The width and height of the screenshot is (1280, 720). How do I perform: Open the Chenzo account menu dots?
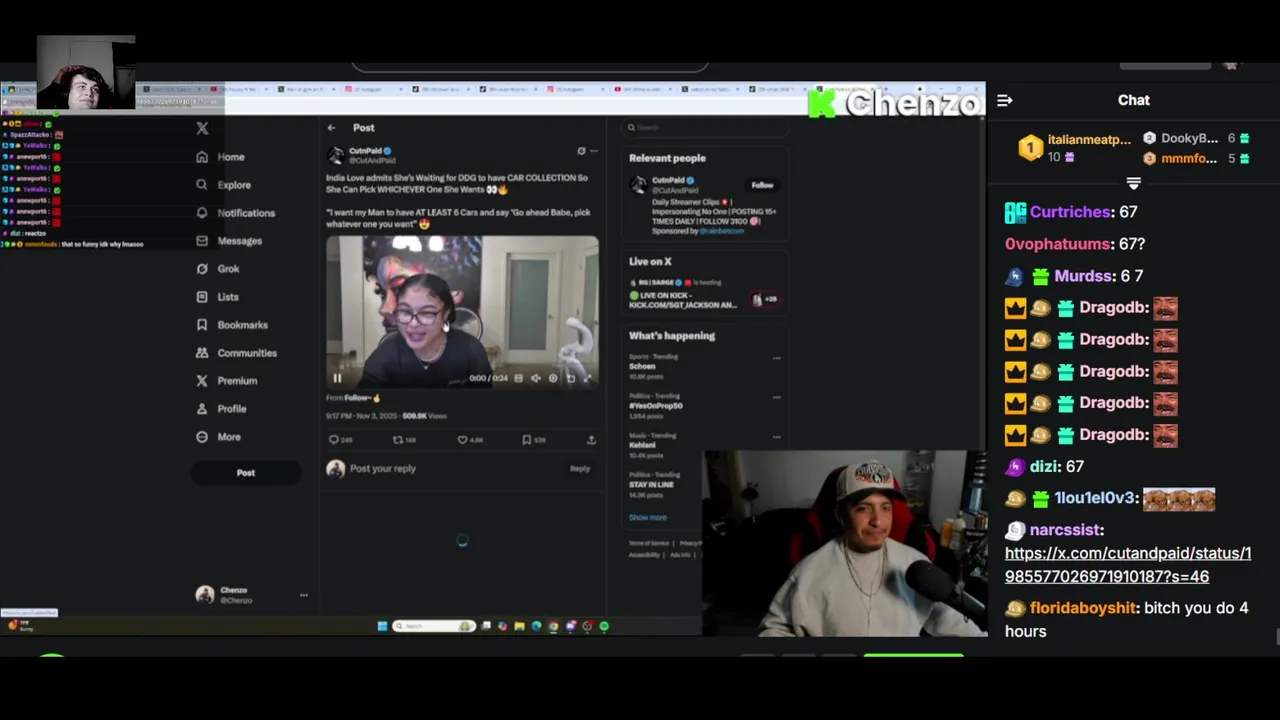tap(304, 595)
